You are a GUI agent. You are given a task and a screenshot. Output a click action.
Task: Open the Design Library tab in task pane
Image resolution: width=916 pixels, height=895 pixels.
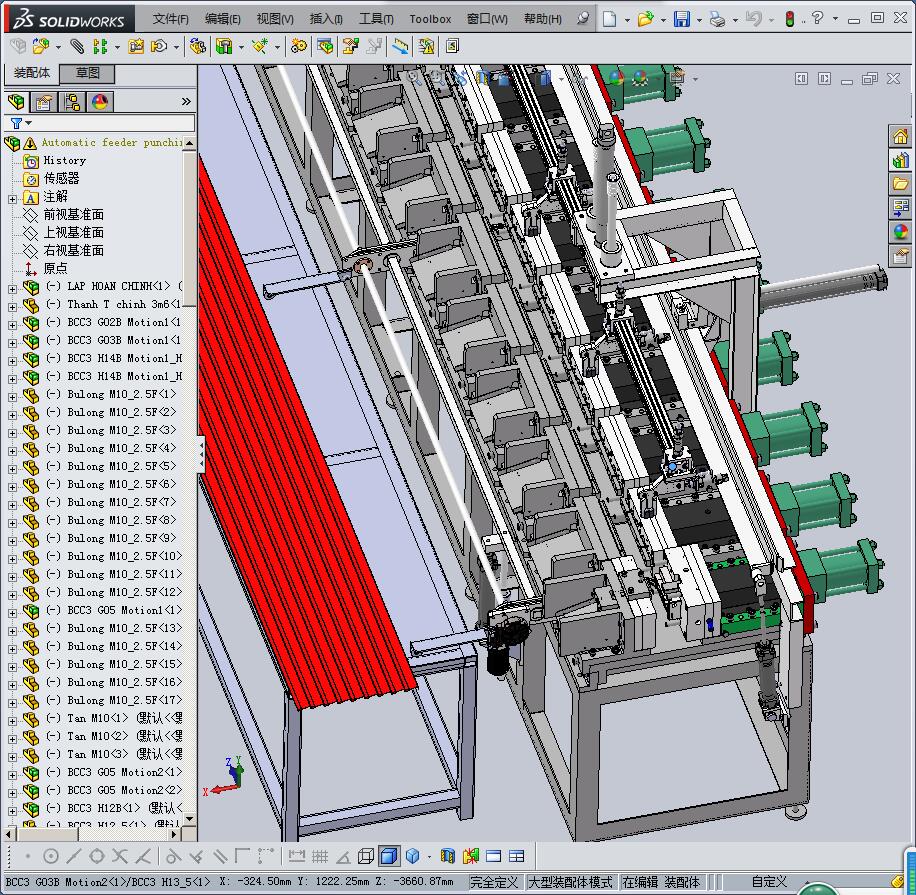point(900,160)
